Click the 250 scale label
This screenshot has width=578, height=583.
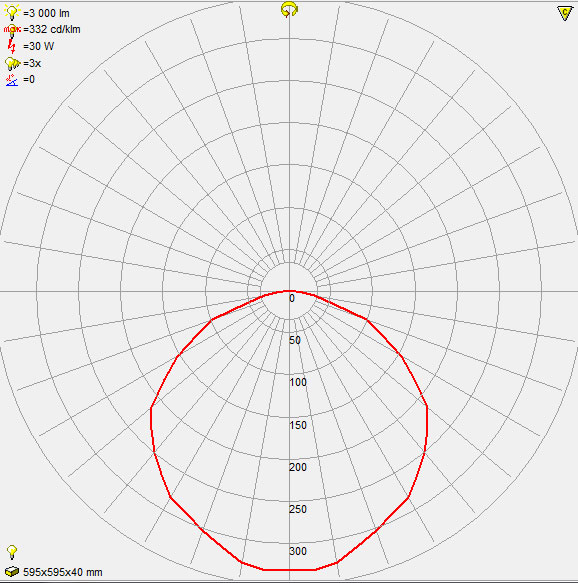click(298, 509)
